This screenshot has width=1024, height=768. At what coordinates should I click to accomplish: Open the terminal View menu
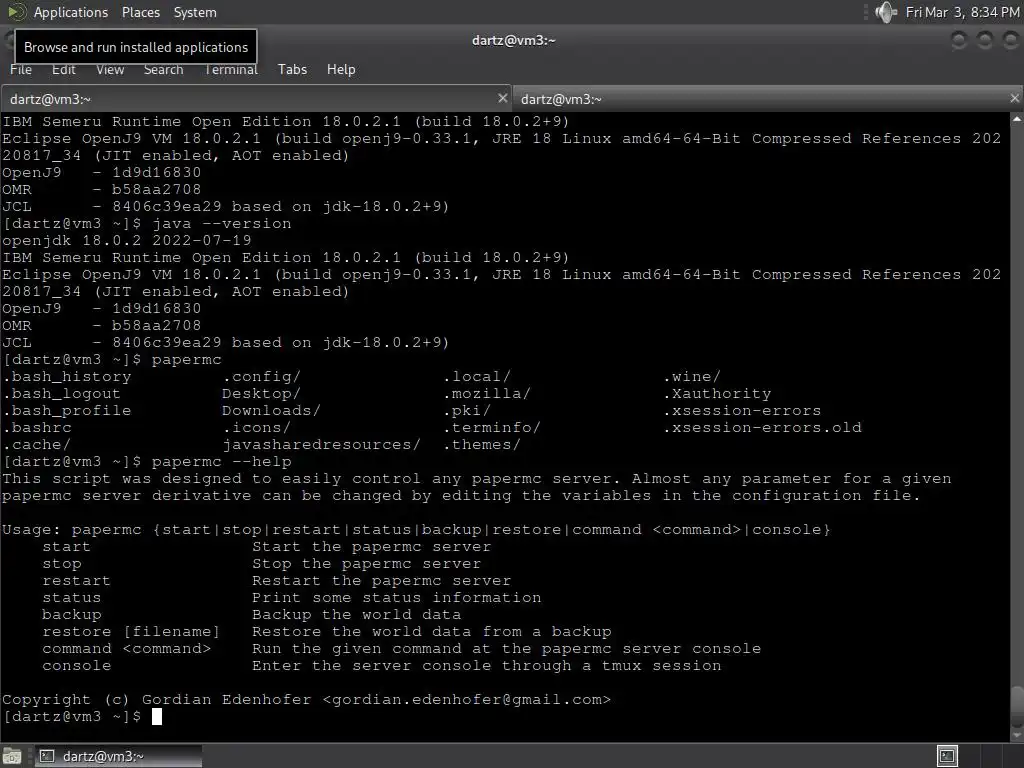tap(110, 69)
